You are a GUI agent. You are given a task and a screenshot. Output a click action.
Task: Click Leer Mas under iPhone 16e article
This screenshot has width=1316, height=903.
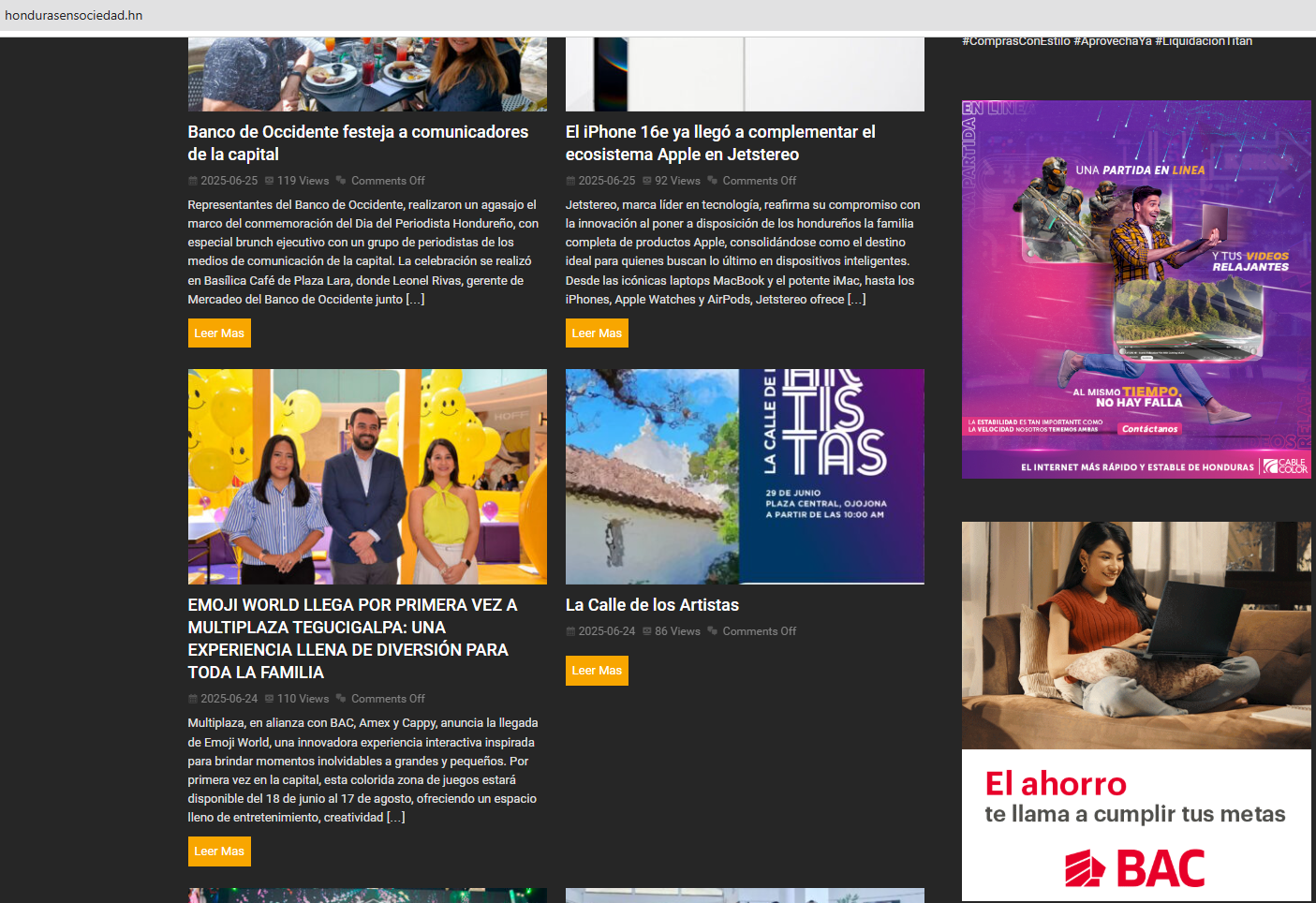click(597, 333)
